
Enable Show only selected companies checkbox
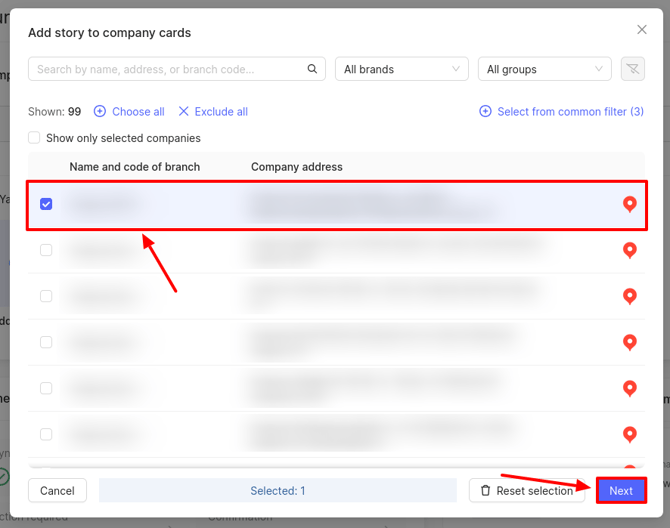point(35,138)
